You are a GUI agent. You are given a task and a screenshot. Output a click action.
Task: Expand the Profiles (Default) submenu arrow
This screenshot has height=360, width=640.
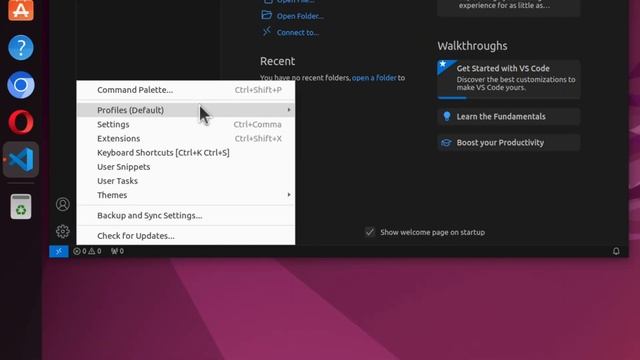click(x=289, y=110)
